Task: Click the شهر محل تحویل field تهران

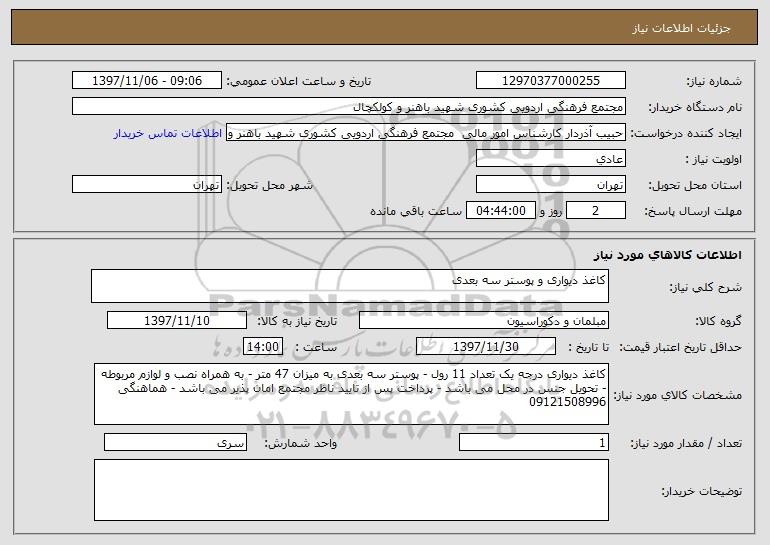Action: pos(147,185)
